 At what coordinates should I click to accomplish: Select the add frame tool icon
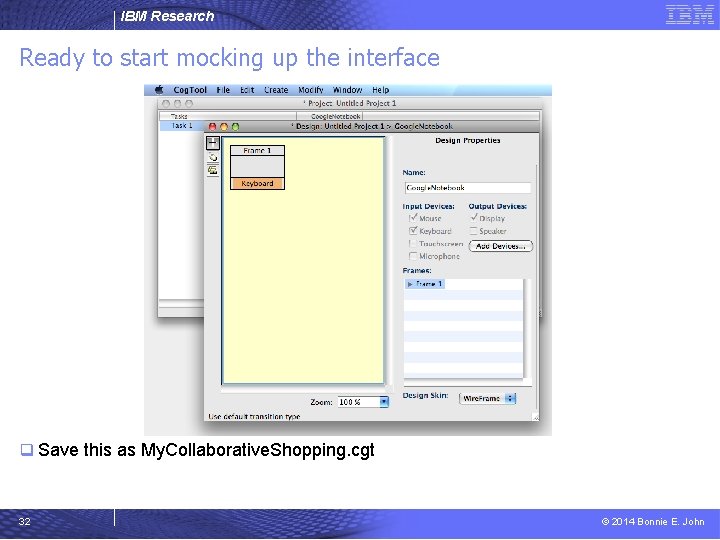pyautogui.click(x=213, y=143)
